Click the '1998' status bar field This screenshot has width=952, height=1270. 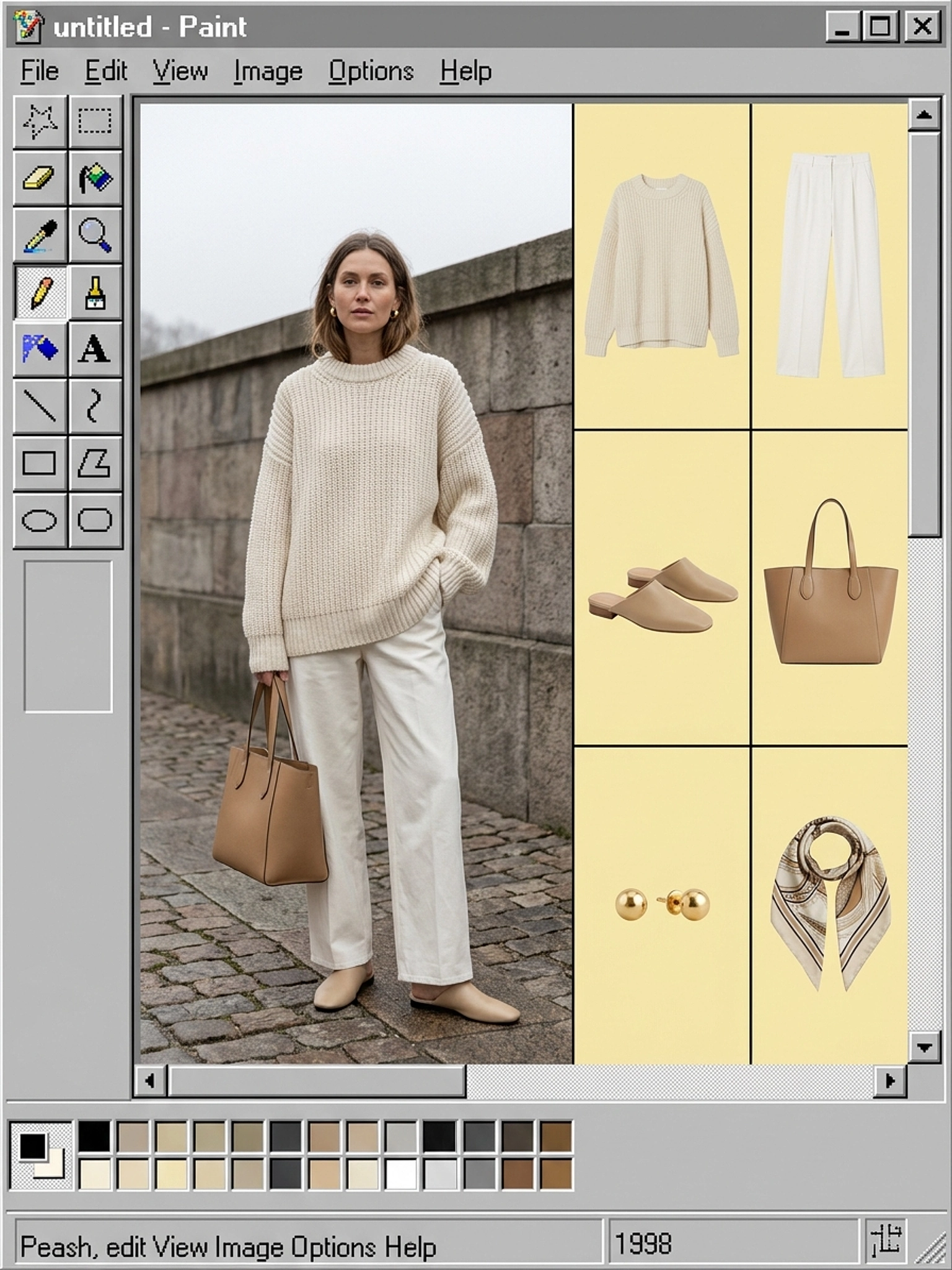point(733,1242)
